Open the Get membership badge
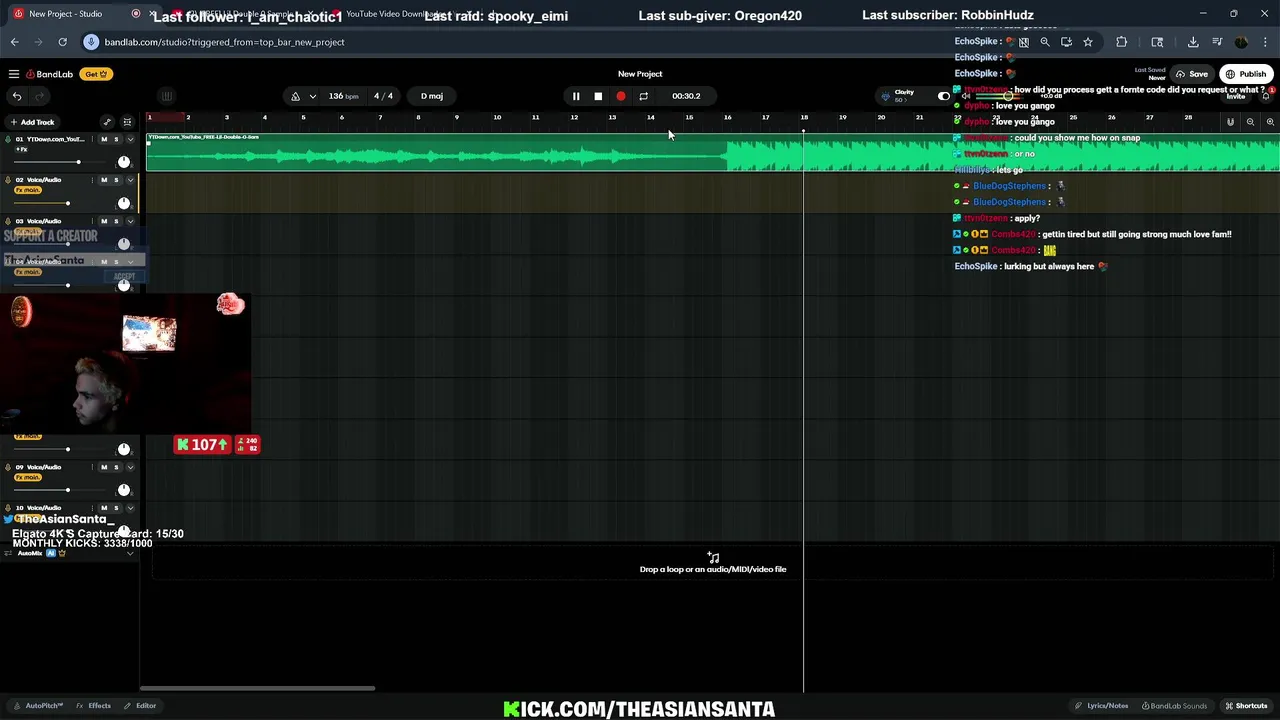1280x720 pixels. coord(97,74)
